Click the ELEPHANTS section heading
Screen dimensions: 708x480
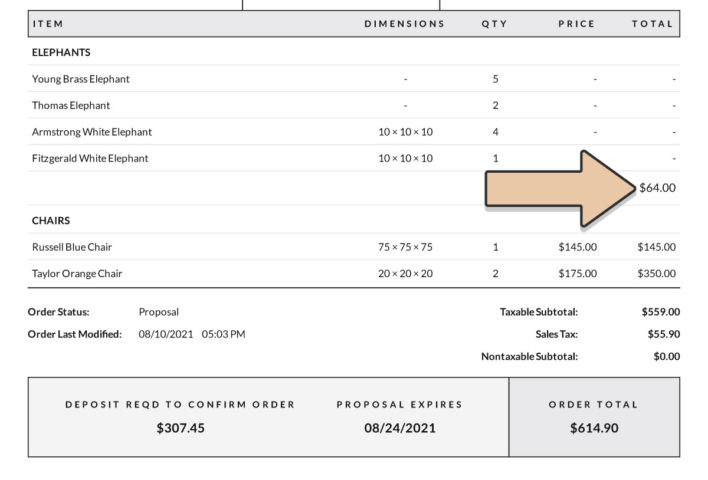[61, 52]
